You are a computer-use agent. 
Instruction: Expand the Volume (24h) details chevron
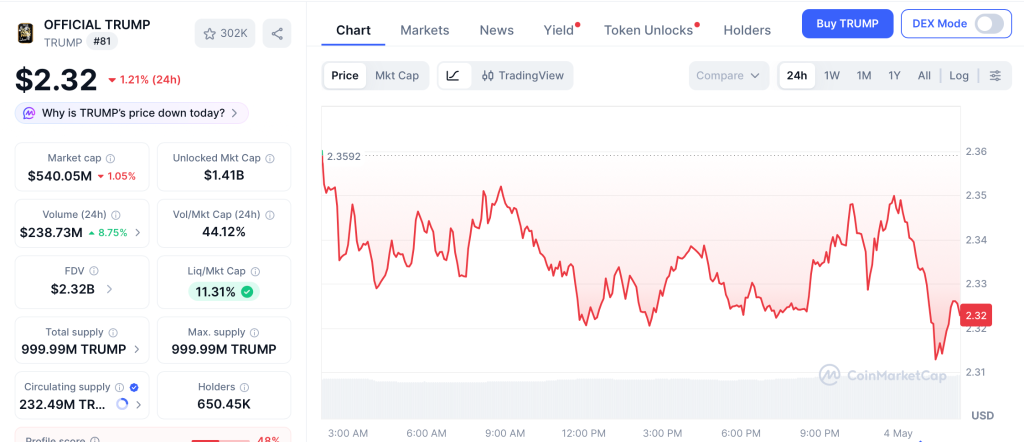138,233
